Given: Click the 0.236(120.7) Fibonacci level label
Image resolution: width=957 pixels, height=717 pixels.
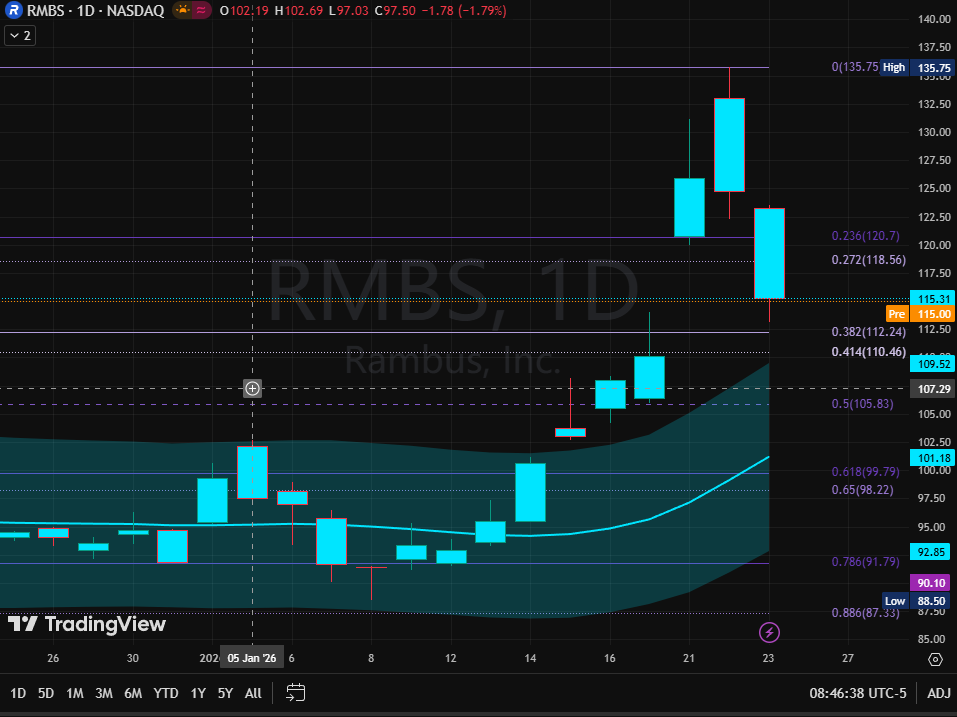Looking at the screenshot, I should tap(865, 236).
